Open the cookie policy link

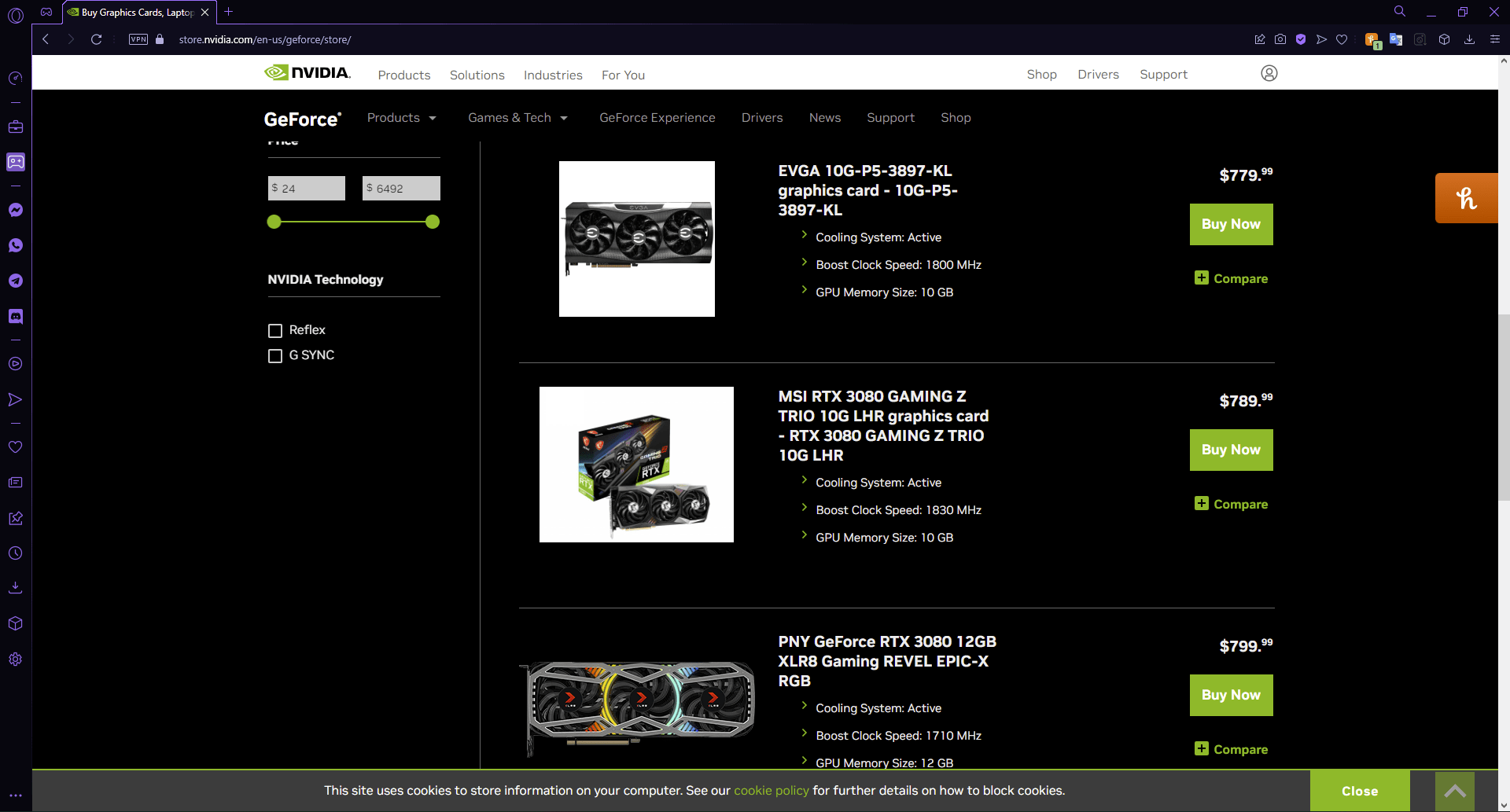(771, 791)
